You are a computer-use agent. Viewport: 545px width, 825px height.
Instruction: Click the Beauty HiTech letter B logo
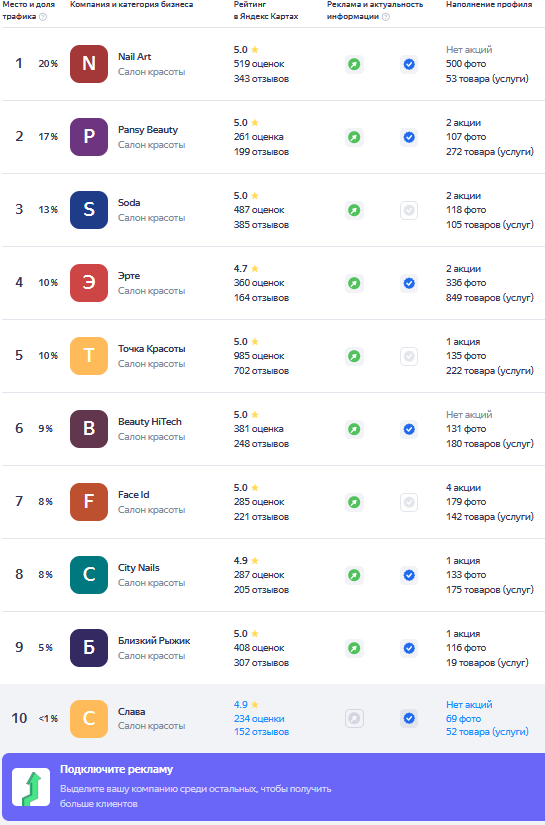point(89,429)
